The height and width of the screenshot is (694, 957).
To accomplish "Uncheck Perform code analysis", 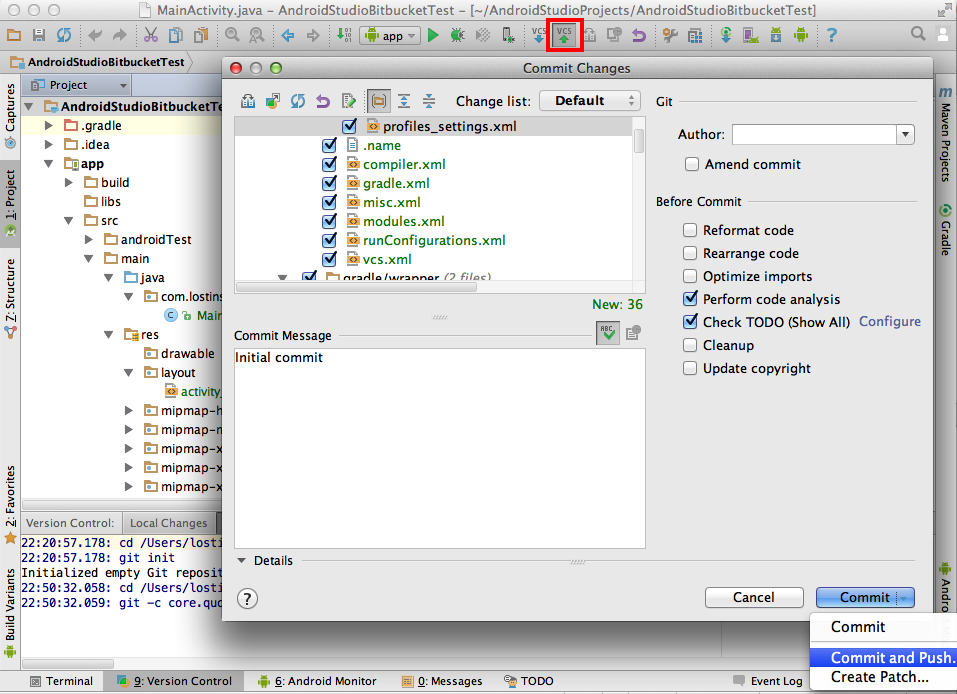I will point(690,299).
